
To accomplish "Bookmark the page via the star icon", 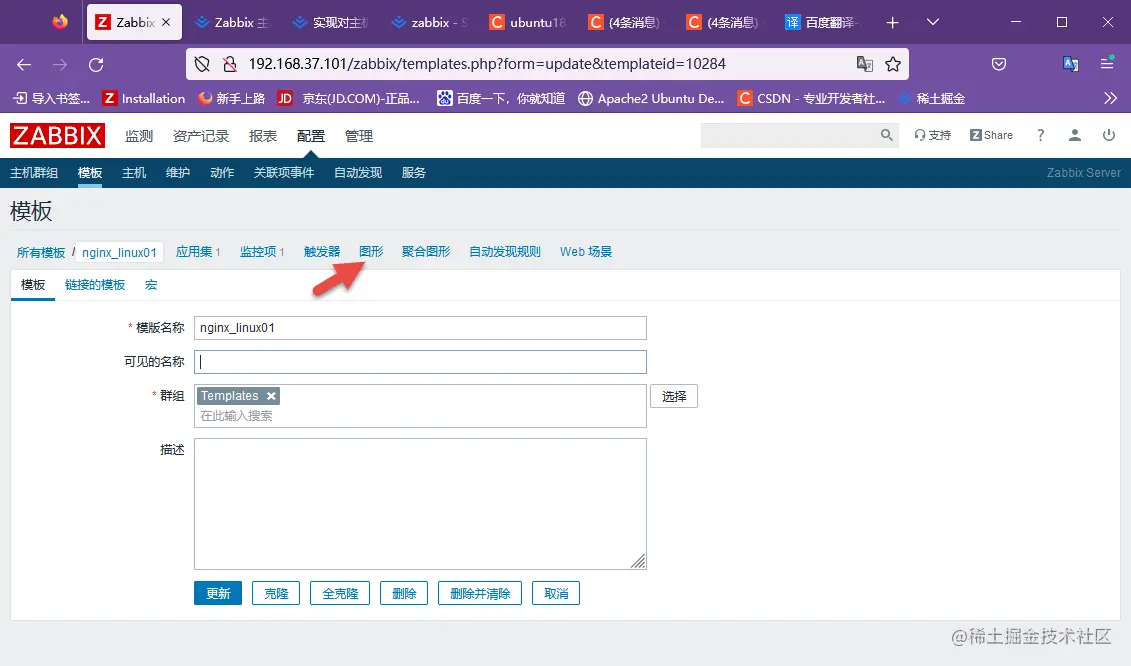I will [892, 64].
